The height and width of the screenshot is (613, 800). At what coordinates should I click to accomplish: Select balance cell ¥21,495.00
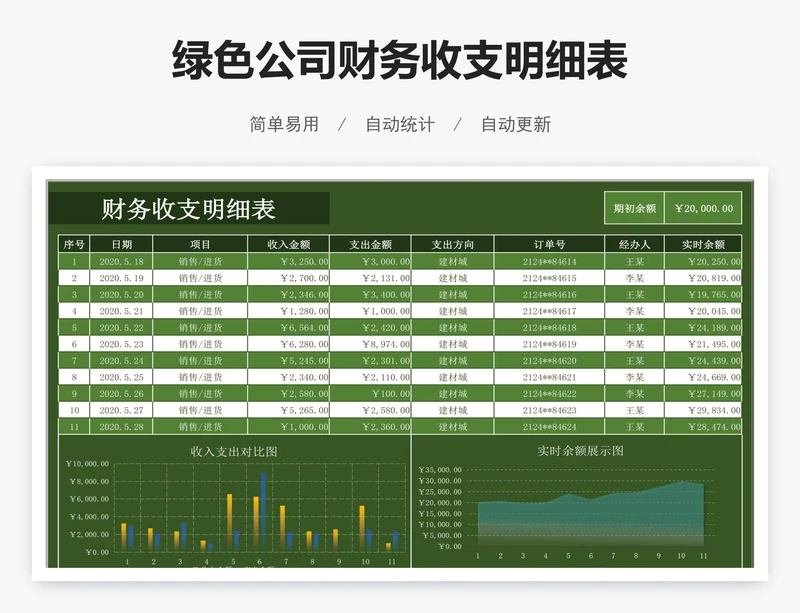pyautogui.click(x=703, y=344)
